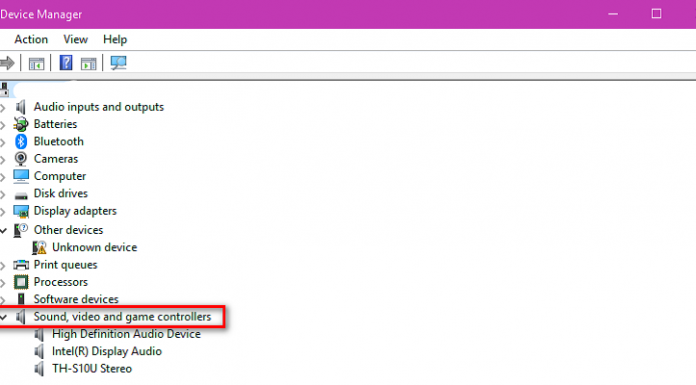Click the forward arrow toolbar button
The height and width of the screenshot is (385, 696).
tap(7, 63)
